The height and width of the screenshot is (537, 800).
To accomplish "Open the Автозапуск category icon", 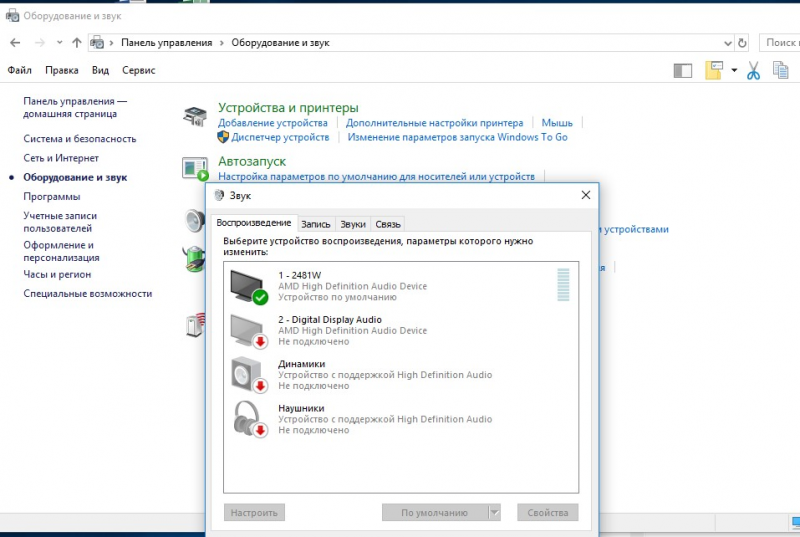I will (195, 169).
